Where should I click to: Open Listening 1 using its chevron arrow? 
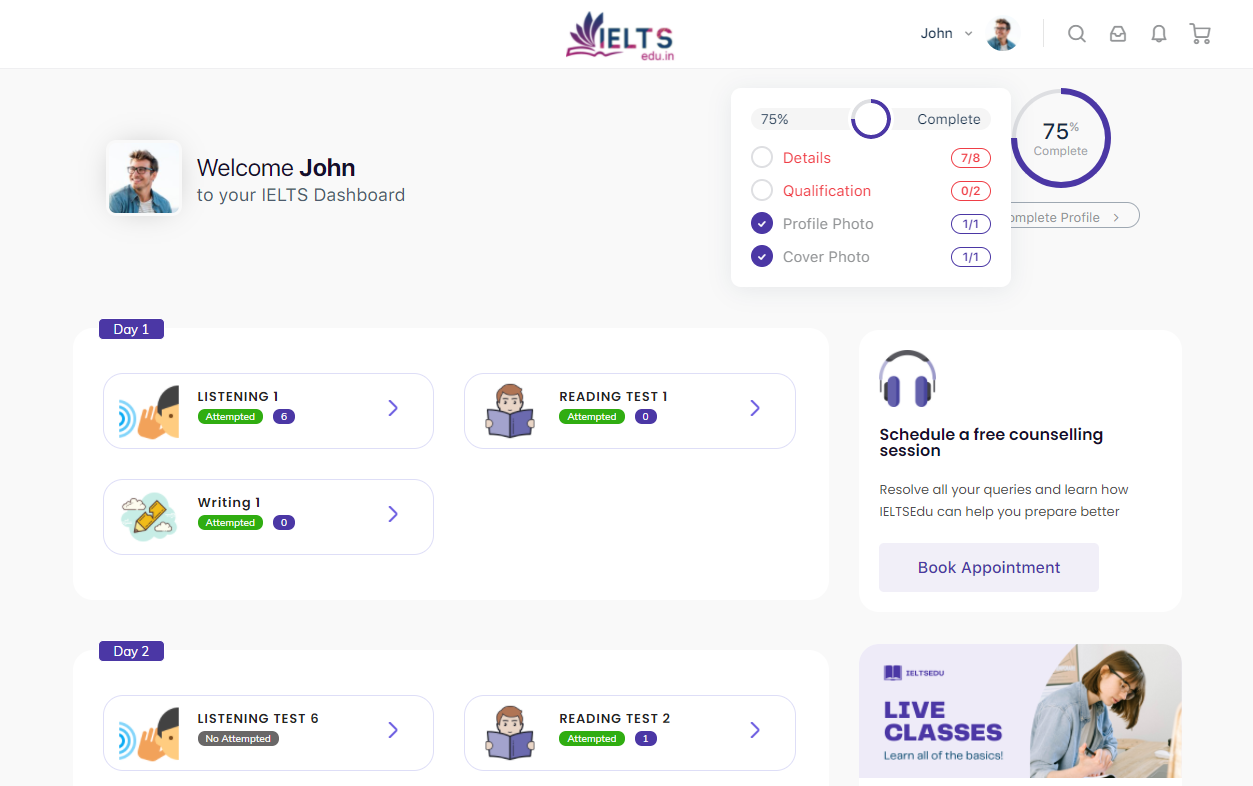coord(392,410)
